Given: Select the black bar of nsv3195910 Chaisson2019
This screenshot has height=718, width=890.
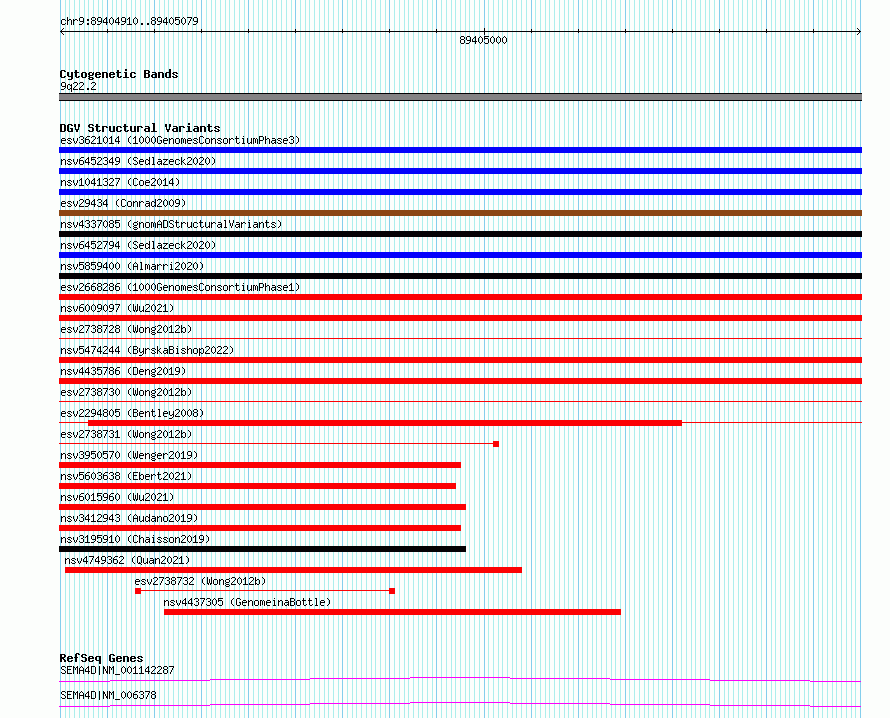Looking at the screenshot, I should point(262,549).
